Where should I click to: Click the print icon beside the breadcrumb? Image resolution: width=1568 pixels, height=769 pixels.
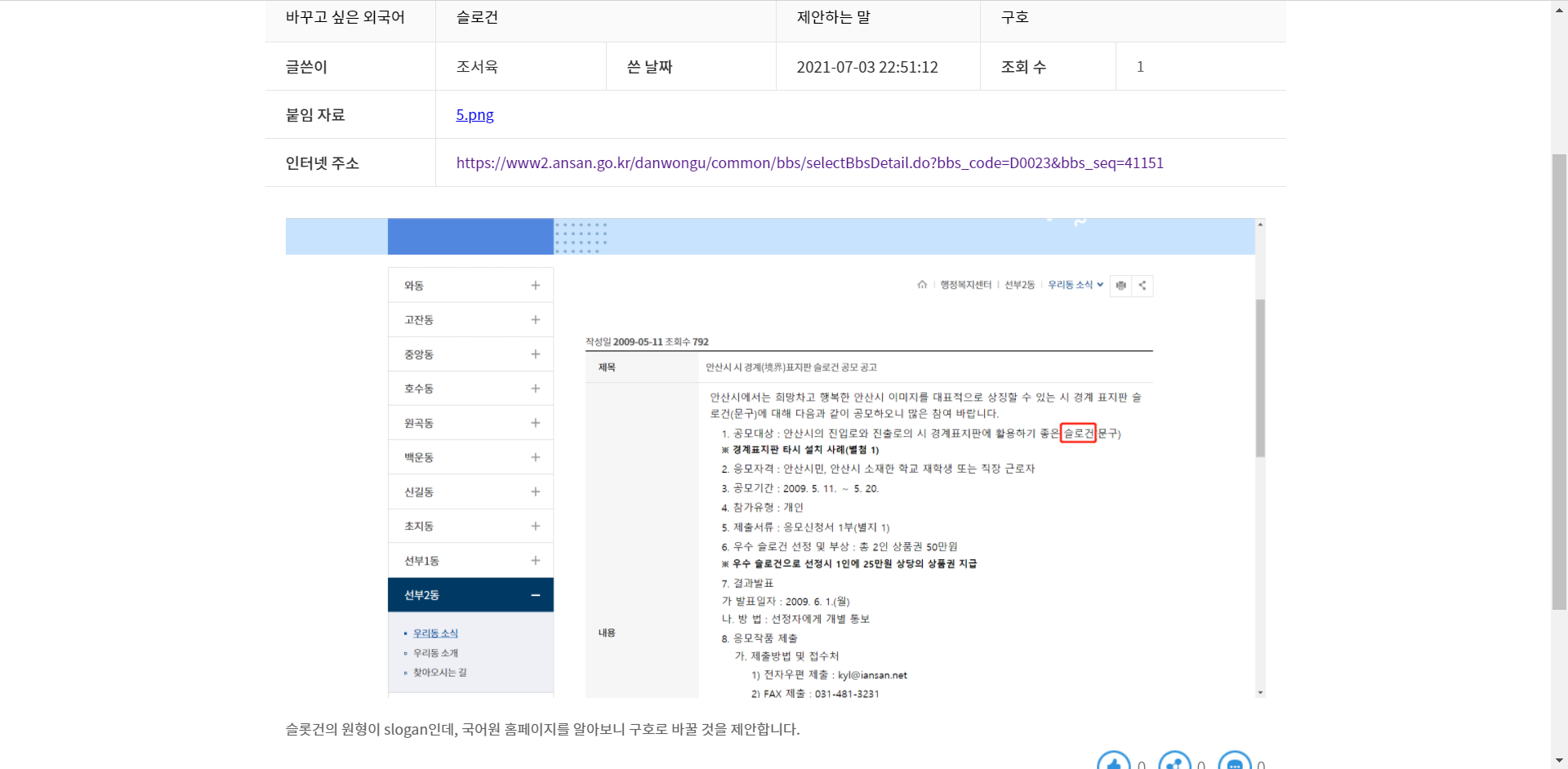pos(1120,286)
